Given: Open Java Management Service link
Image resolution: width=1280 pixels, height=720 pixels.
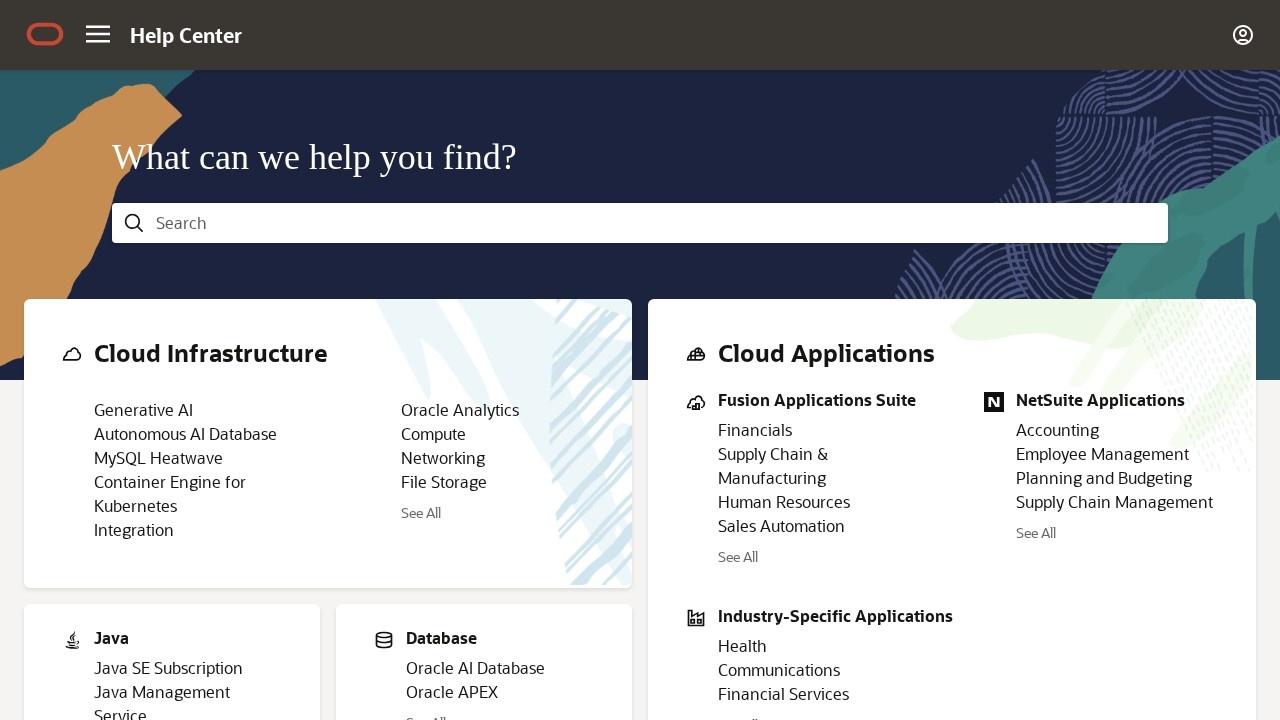Looking at the screenshot, I should pyautogui.click(x=162, y=703).
